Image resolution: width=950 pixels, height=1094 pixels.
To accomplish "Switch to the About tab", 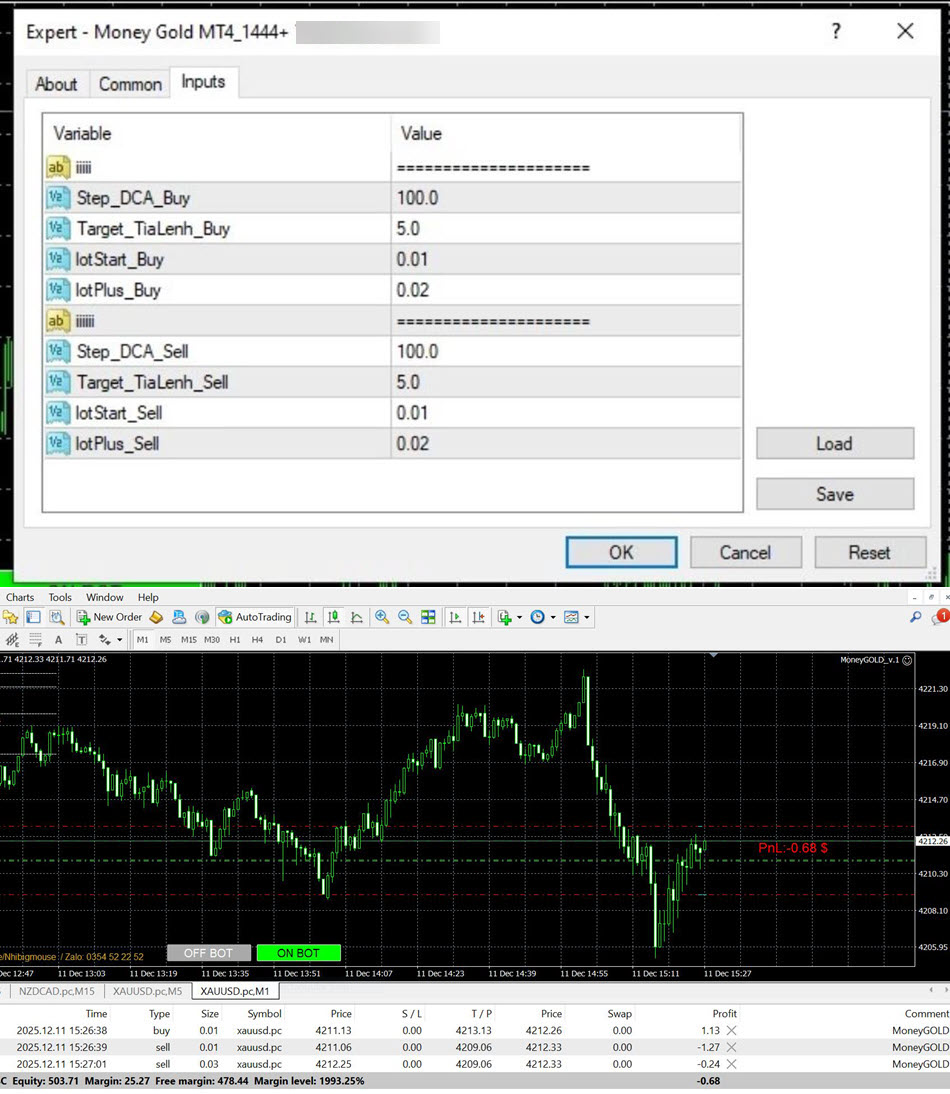I will (x=56, y=84).
